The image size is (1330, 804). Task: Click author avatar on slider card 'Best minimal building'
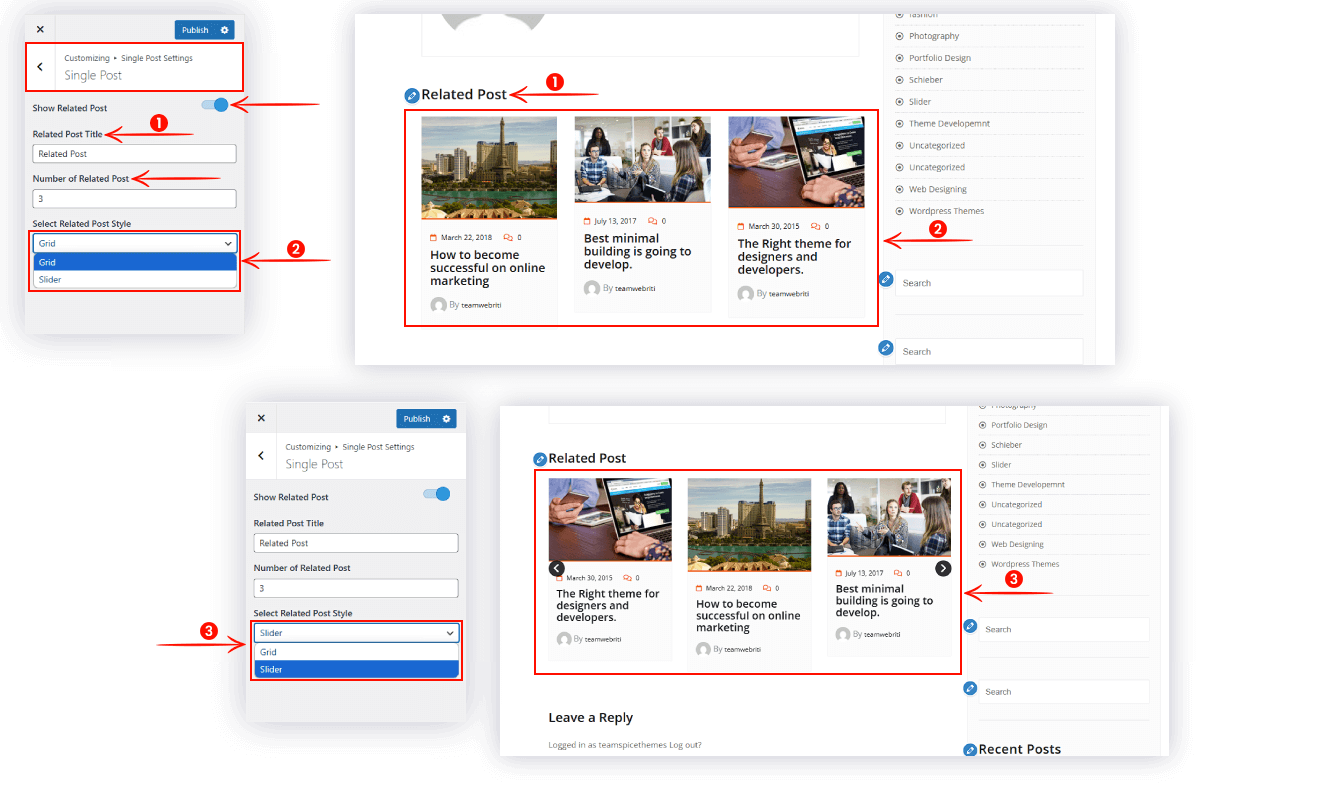tap(843, 634)
